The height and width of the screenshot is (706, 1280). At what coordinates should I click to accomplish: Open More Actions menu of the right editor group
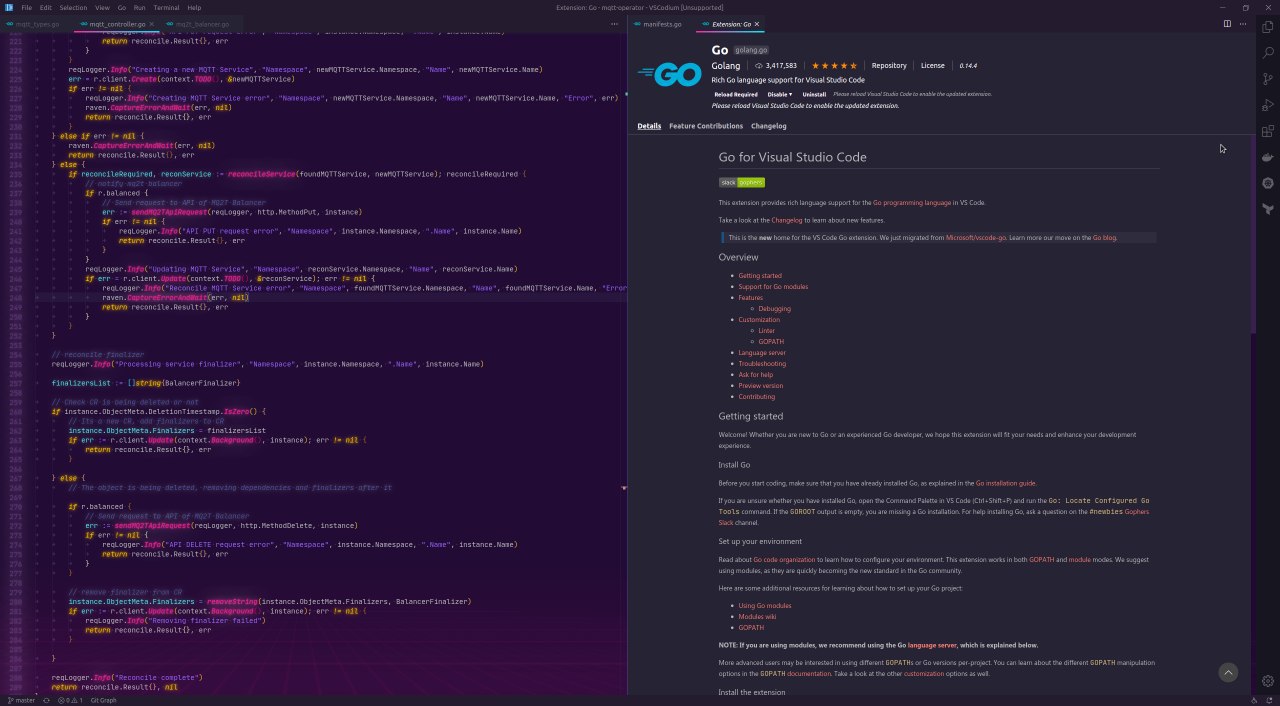tap(1243, 24)
